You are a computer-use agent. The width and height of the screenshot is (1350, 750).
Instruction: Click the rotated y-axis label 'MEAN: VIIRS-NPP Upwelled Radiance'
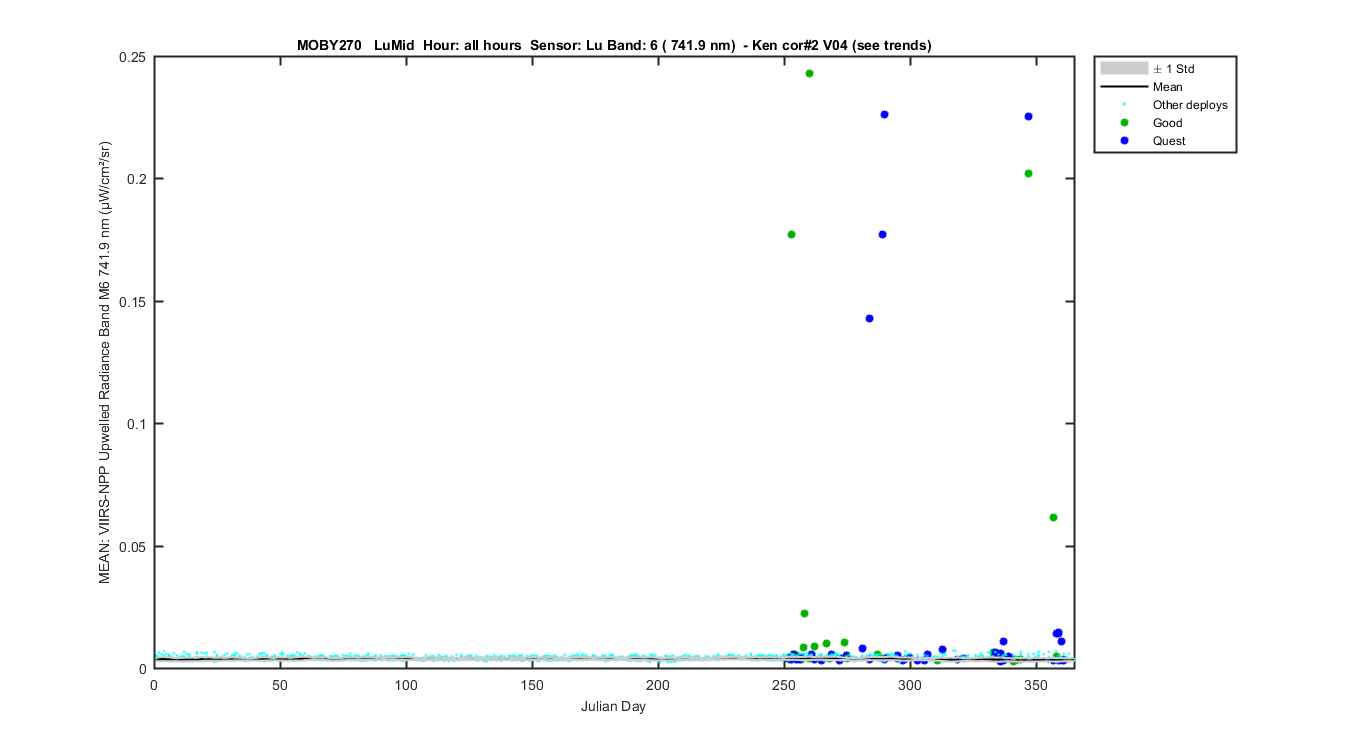(x=104, y=362)
